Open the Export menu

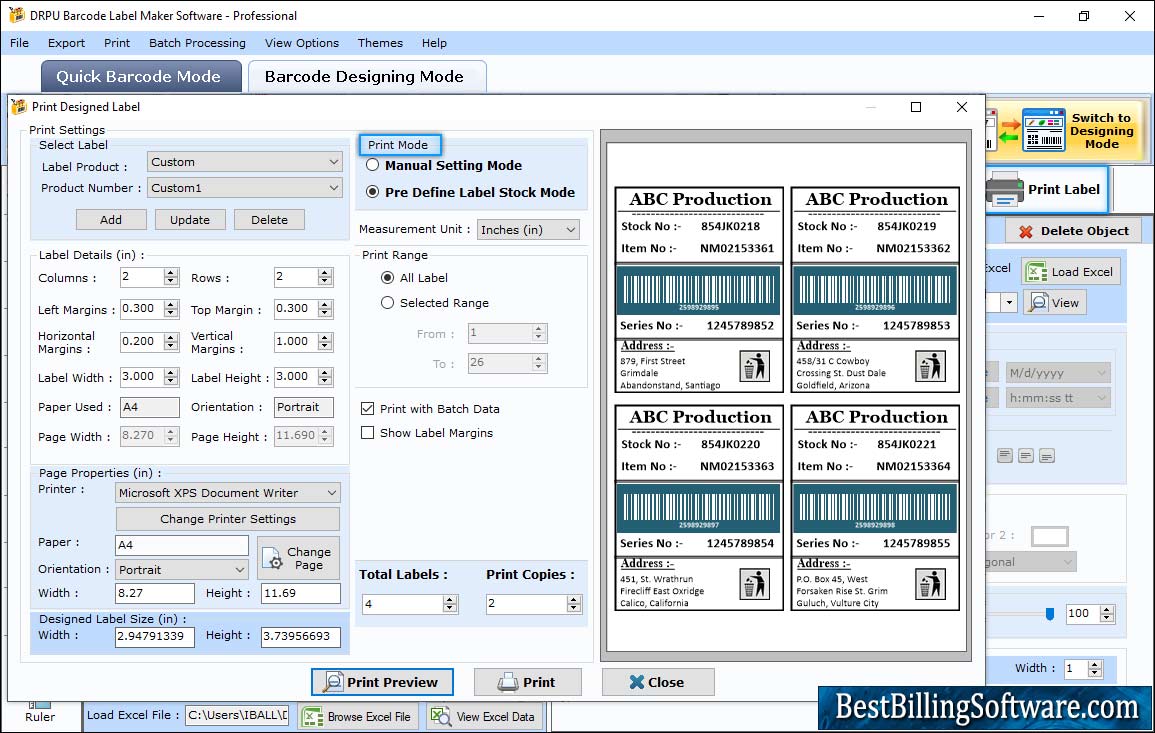pos(66,43)
